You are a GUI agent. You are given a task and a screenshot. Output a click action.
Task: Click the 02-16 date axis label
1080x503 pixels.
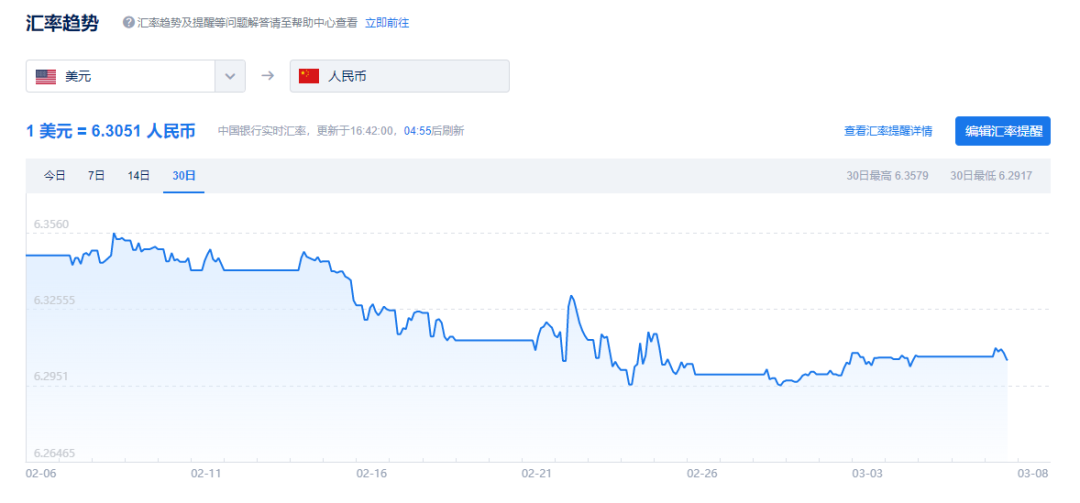(371, 473)
